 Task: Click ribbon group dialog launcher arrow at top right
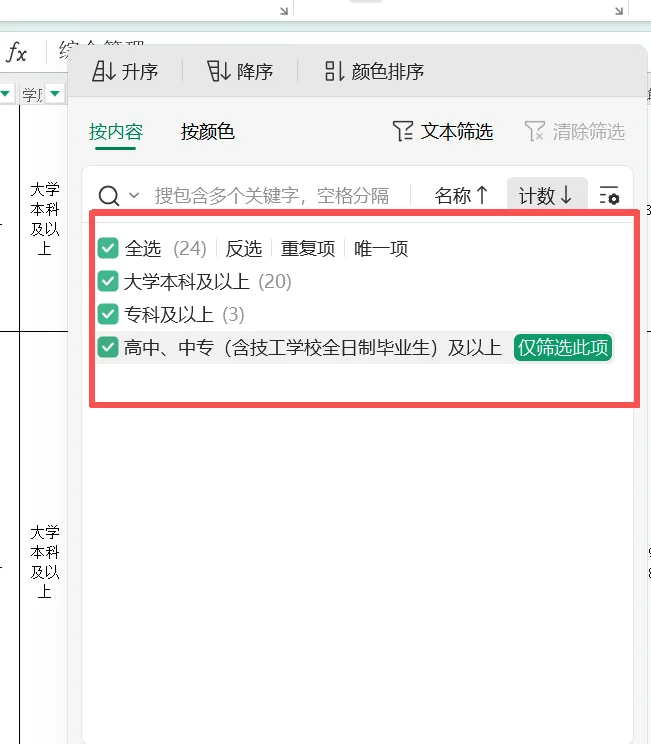619,10
